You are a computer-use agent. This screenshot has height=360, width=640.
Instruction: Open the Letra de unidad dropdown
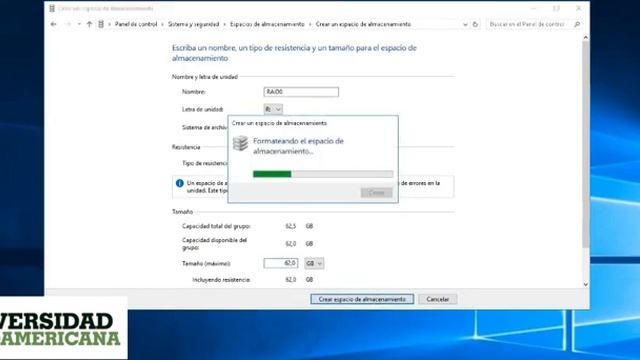click(x=273, y=109)
